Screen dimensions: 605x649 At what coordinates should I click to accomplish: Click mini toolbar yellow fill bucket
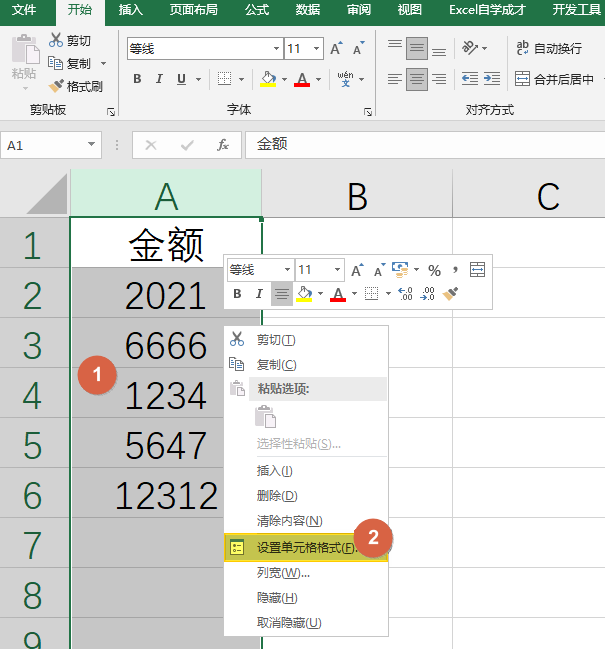(x=304, y=293)
